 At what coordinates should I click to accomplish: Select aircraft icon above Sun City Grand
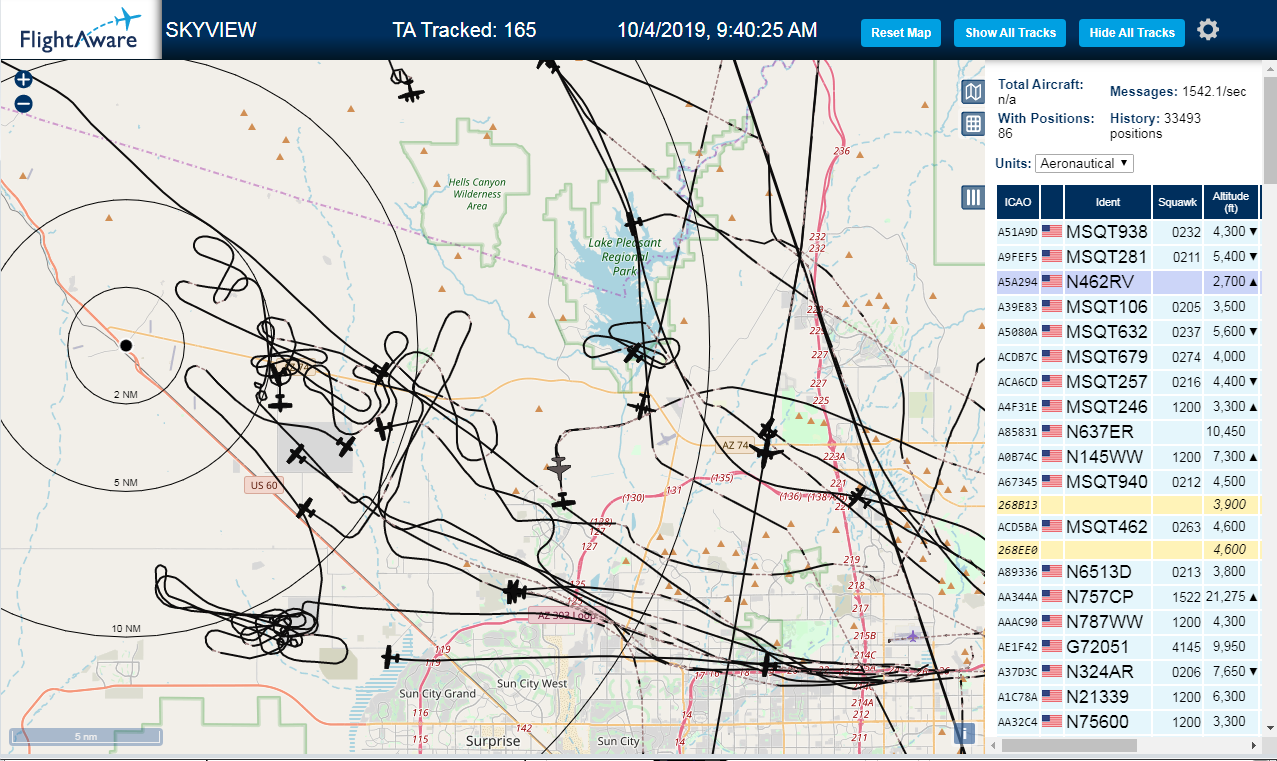[x=390, y=657]
